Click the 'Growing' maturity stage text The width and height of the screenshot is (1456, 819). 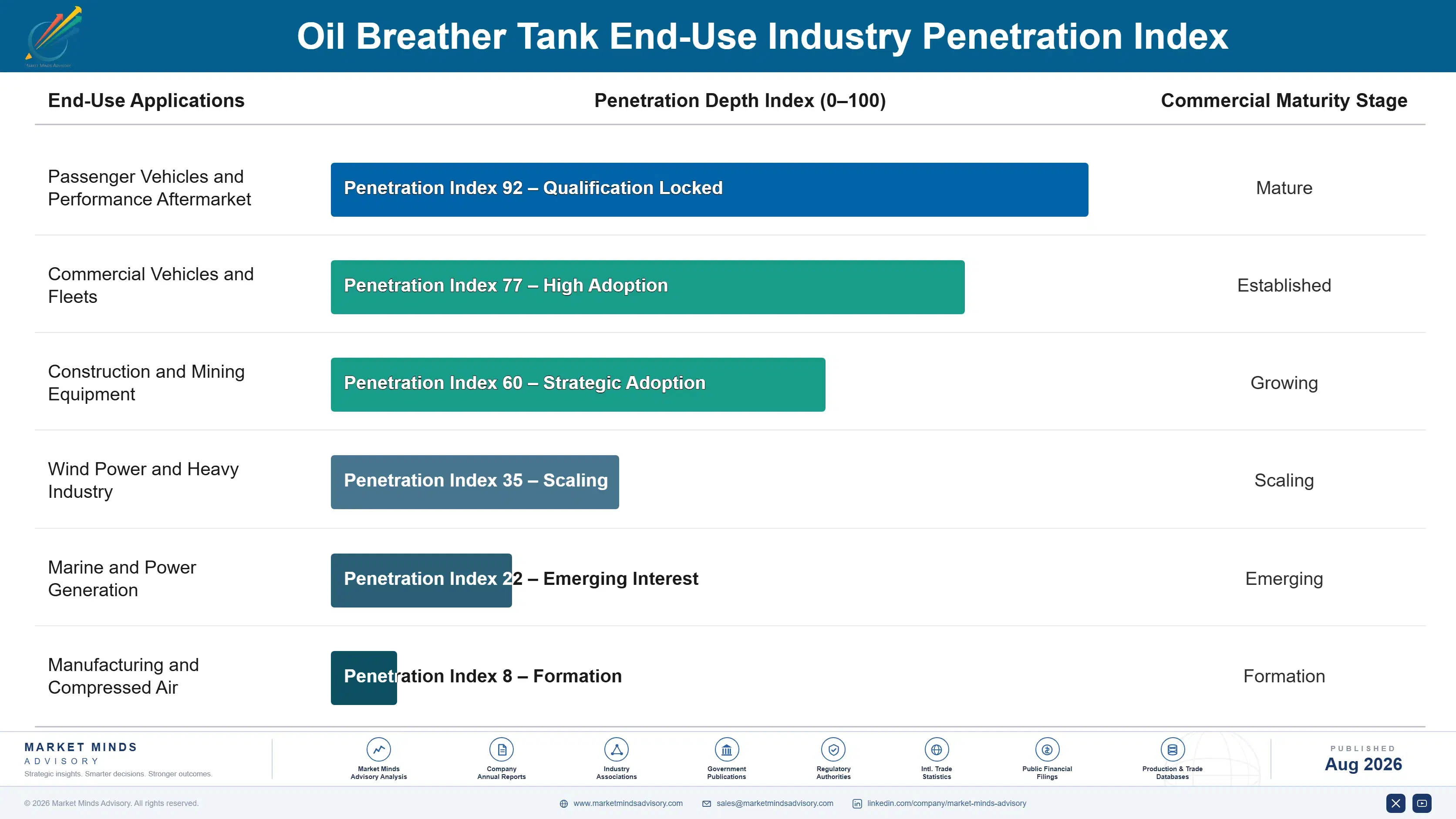click(1284, 383)
